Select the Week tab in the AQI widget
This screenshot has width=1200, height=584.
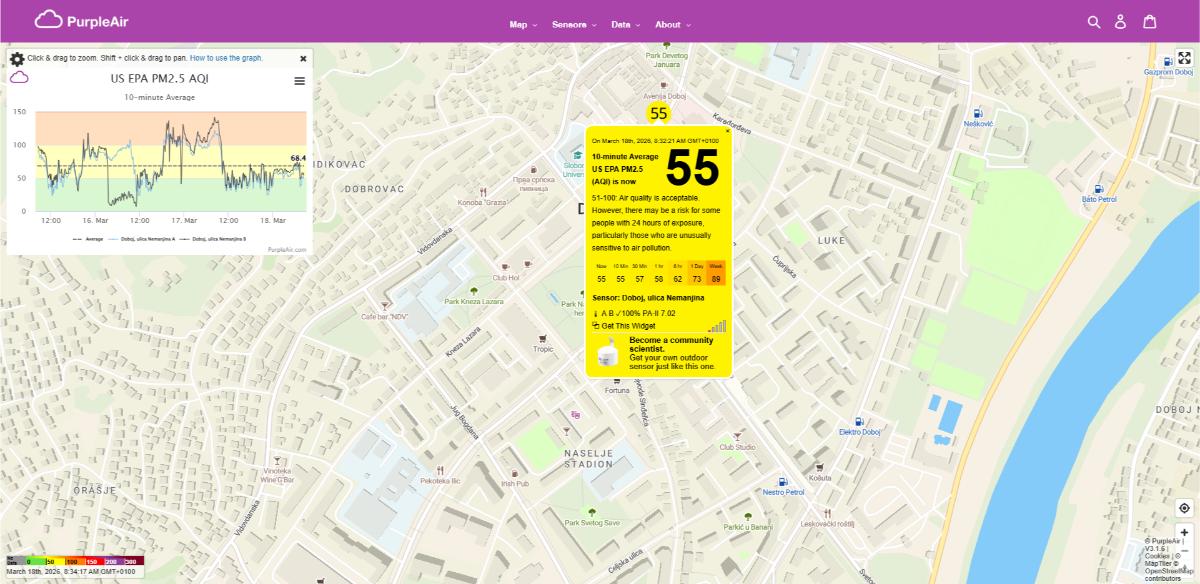(x=714, y=270)
